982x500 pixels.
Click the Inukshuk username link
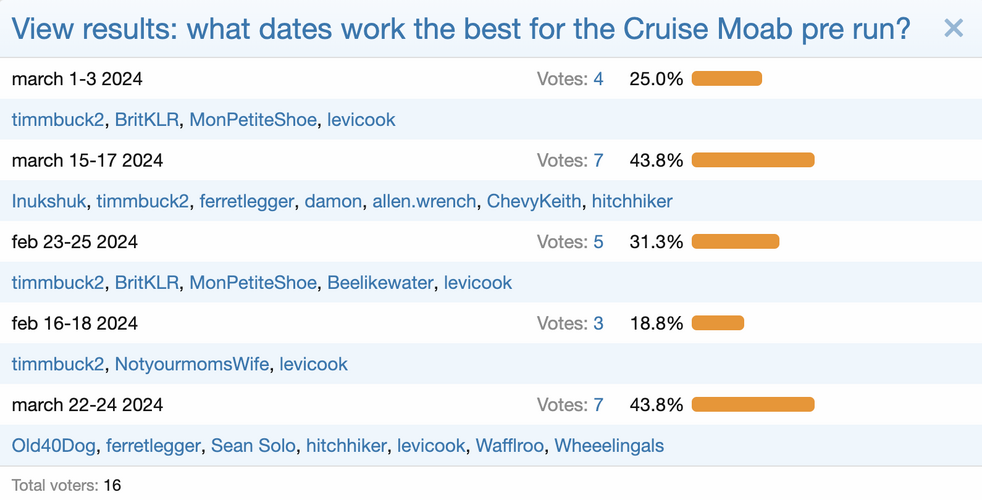49,201
